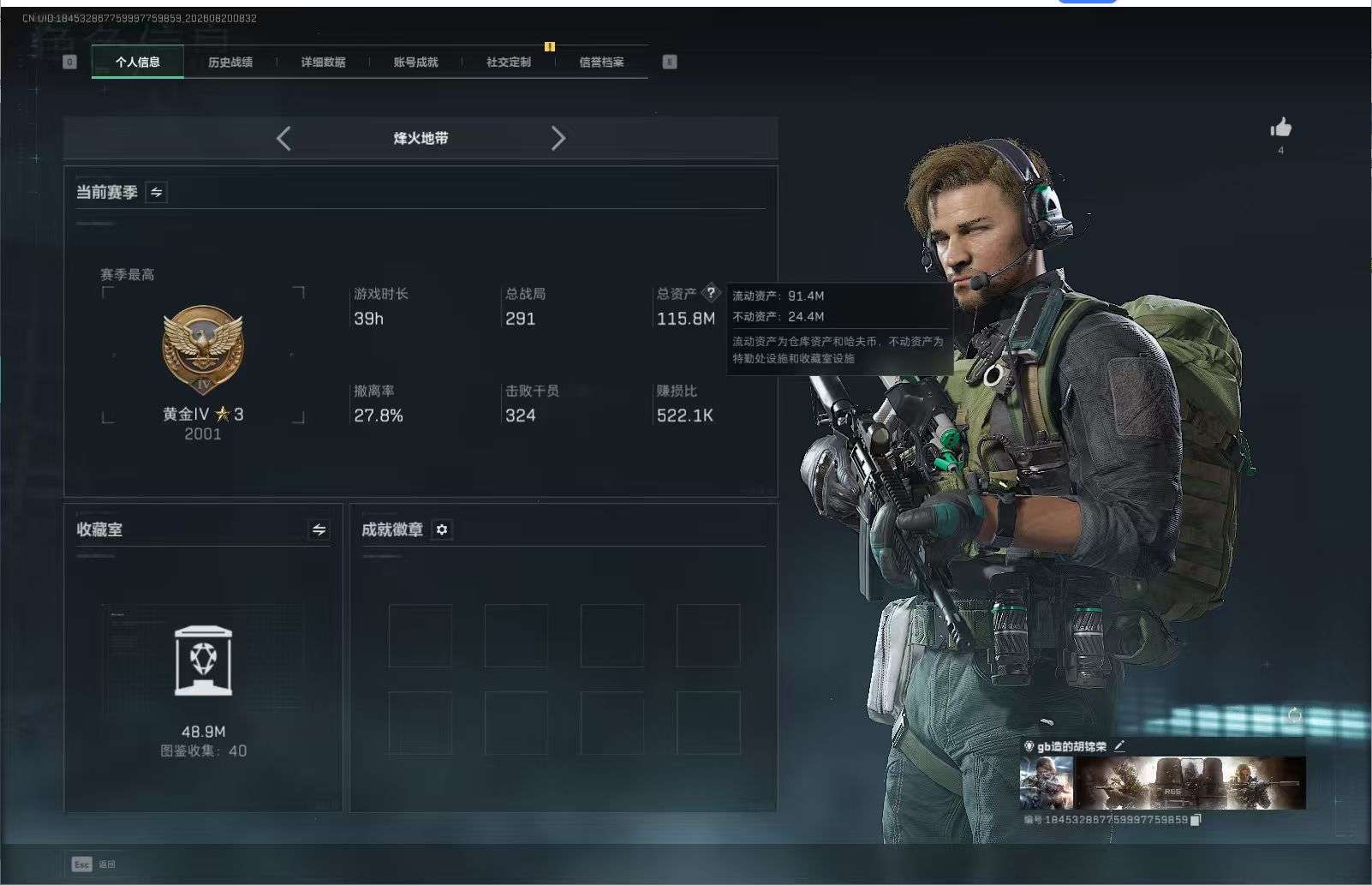This screenshot has height=885, width=1372.
Task: Click the 总战局 value 291
Action: (x=521, y=319)
